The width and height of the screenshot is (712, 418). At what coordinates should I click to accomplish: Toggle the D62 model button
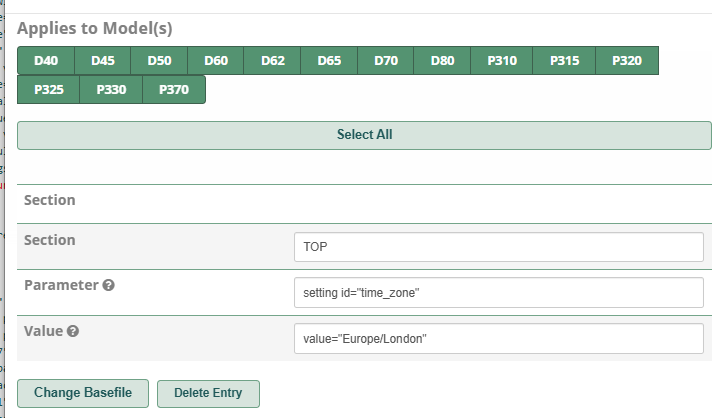pos(273,60)
